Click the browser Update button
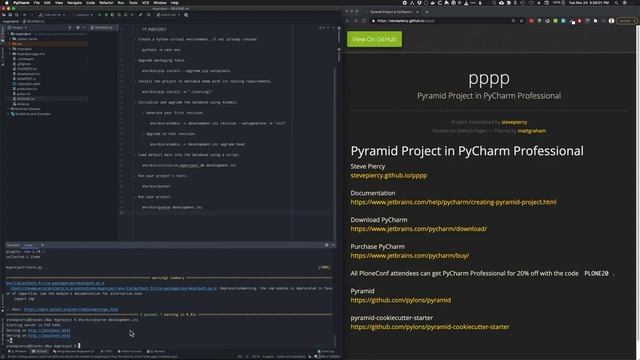Image resolution: width=640 pixels, height=360 pixels. [x=627, y=20]
